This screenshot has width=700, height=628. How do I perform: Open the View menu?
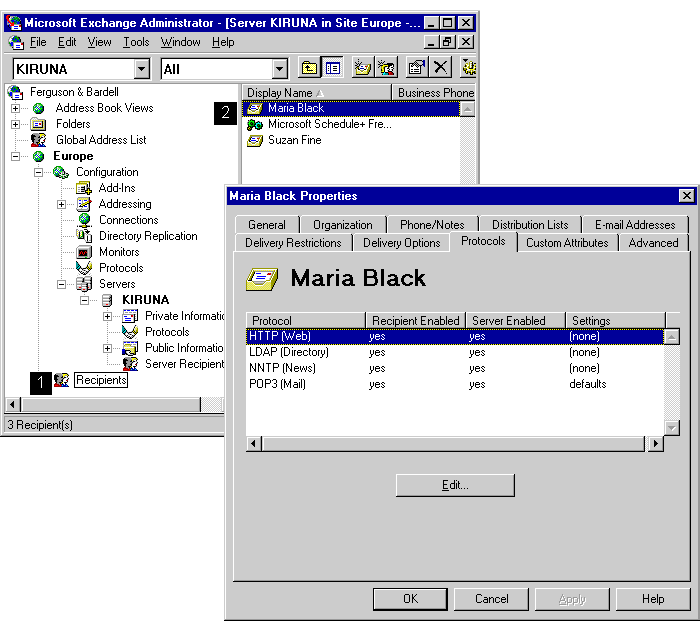[x=99, y=42]
